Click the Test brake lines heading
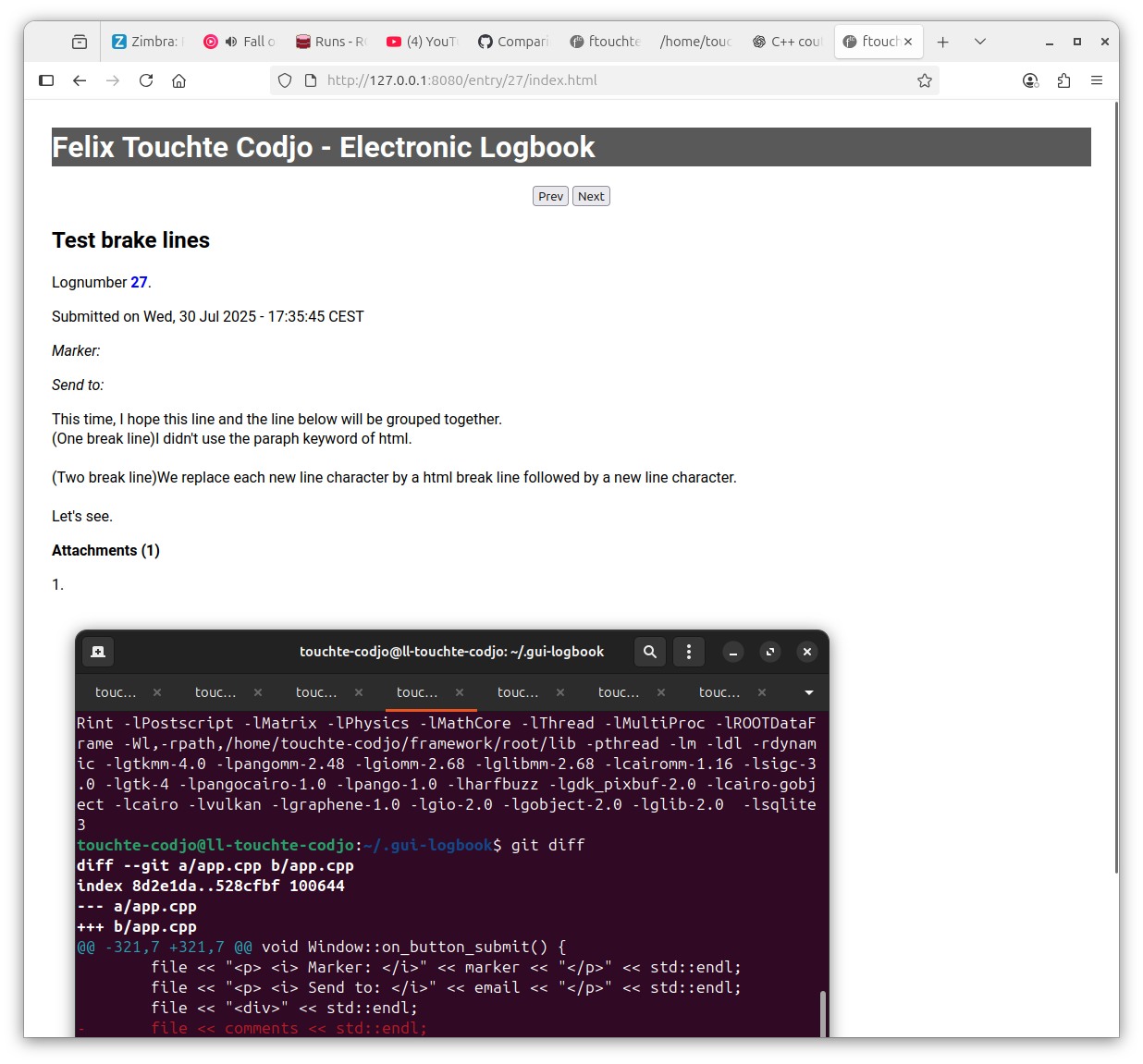 (x=130, y=240)
